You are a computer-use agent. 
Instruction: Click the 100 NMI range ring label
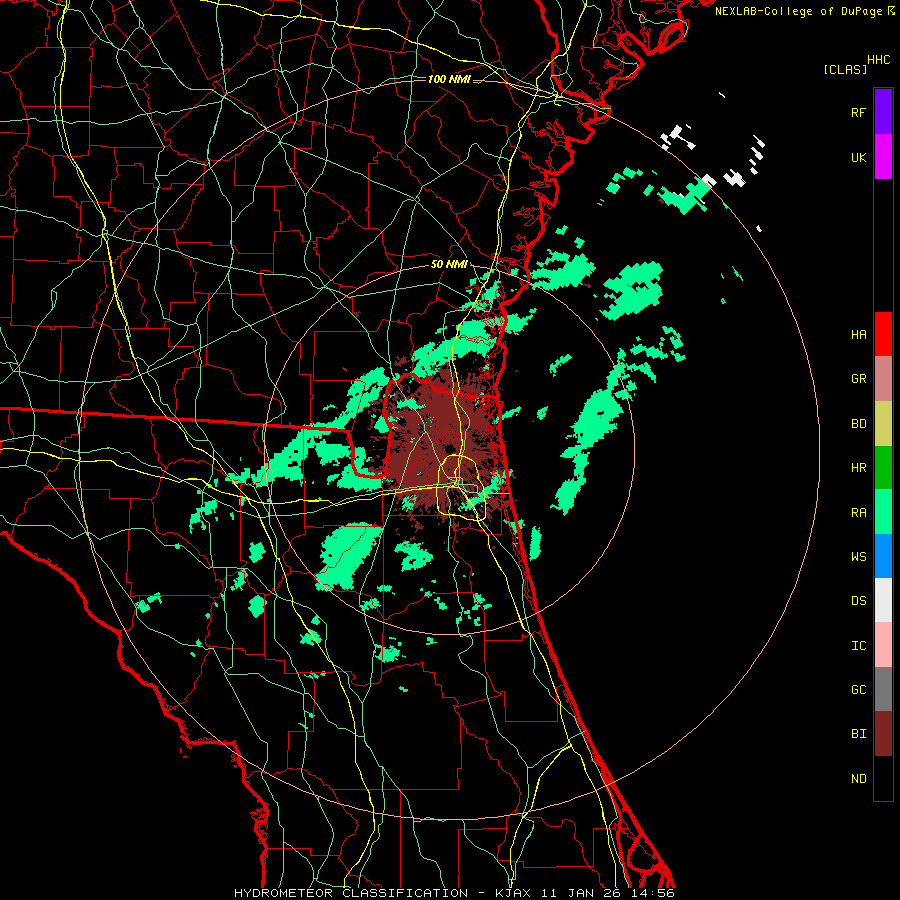click(x=449, y=79)
